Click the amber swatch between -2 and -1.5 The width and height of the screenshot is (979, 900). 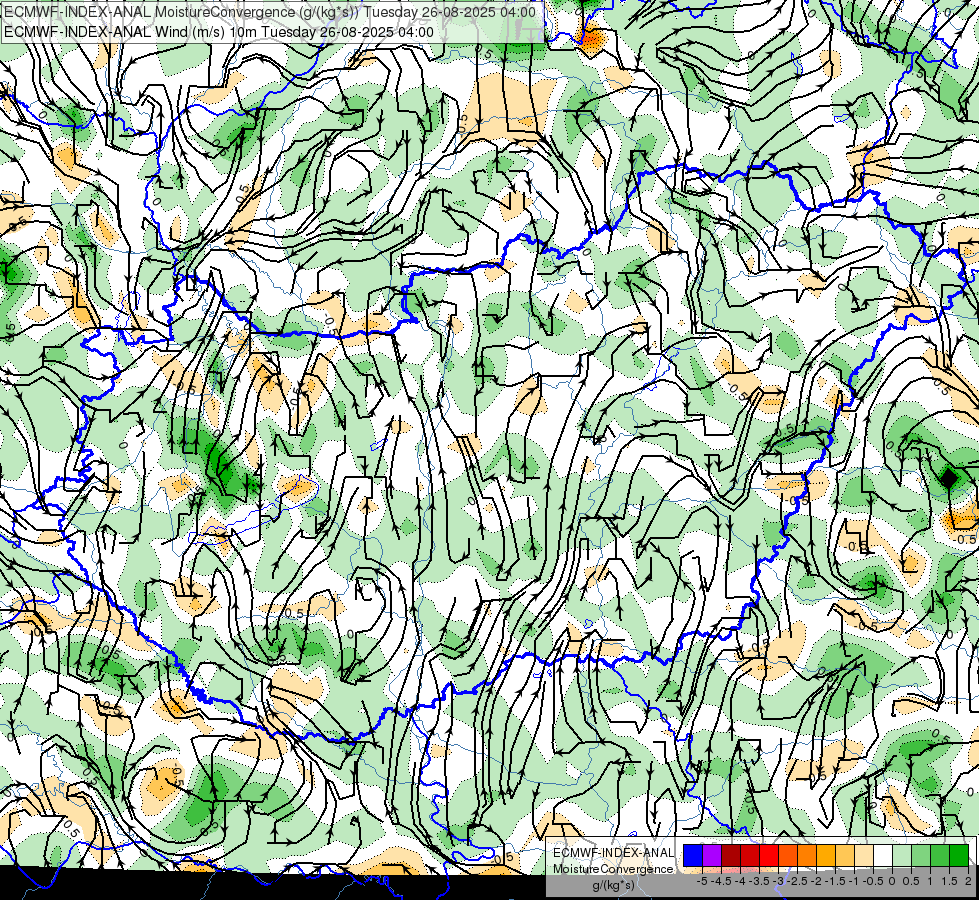(x=825, y=856)
